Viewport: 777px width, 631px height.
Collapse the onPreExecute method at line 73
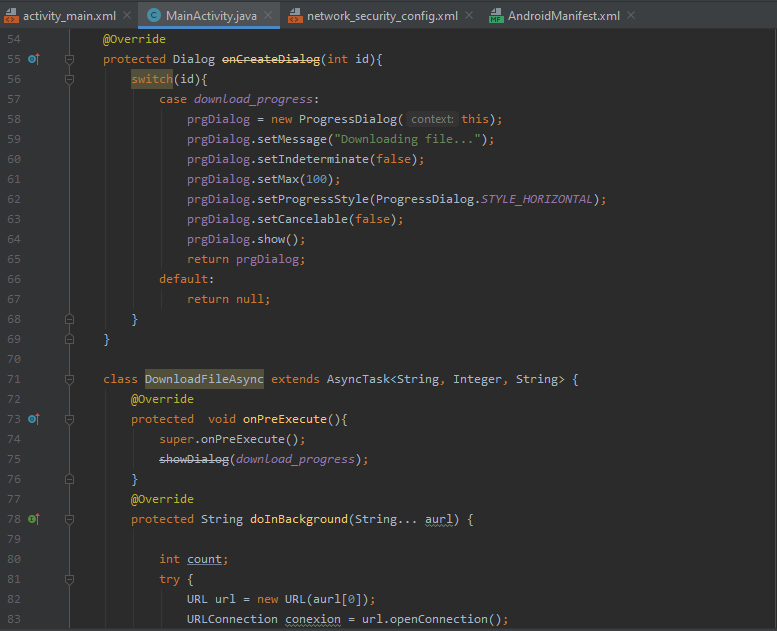(x=69, y=419)
